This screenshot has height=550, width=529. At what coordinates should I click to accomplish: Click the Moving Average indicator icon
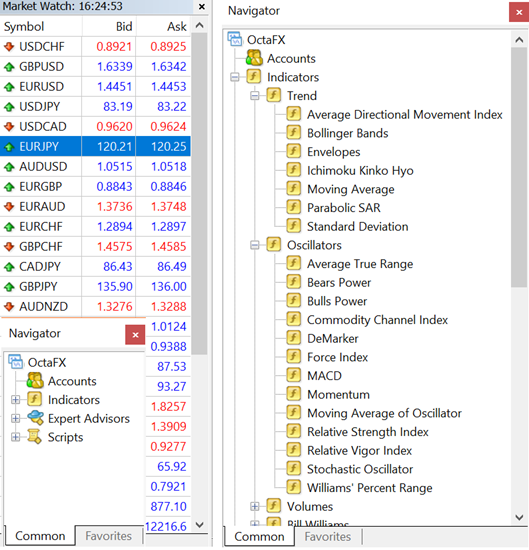294,189
